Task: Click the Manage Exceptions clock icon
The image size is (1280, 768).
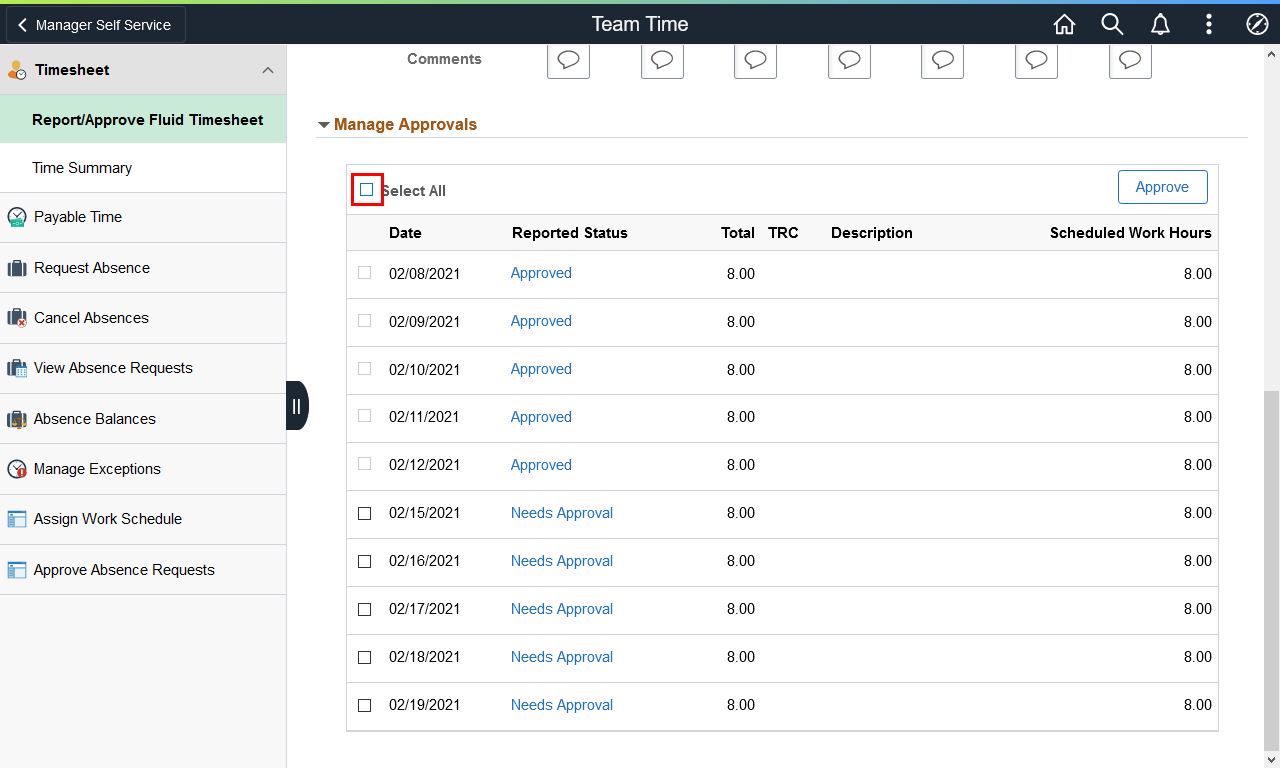Action: pyautogui.click(x=17, y=469)
